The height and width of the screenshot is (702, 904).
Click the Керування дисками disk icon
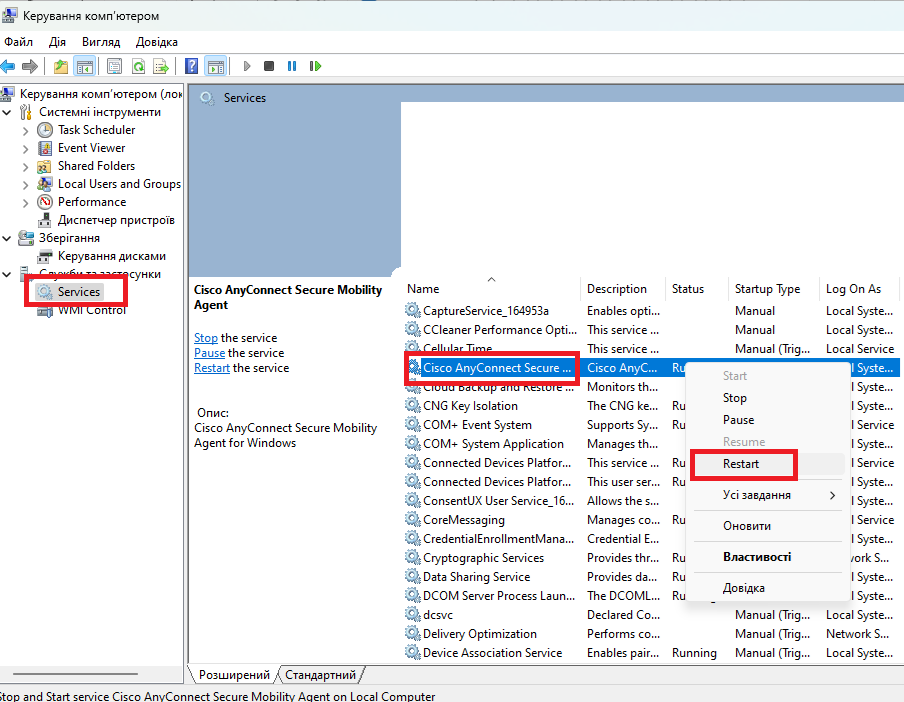pos(45,256)
